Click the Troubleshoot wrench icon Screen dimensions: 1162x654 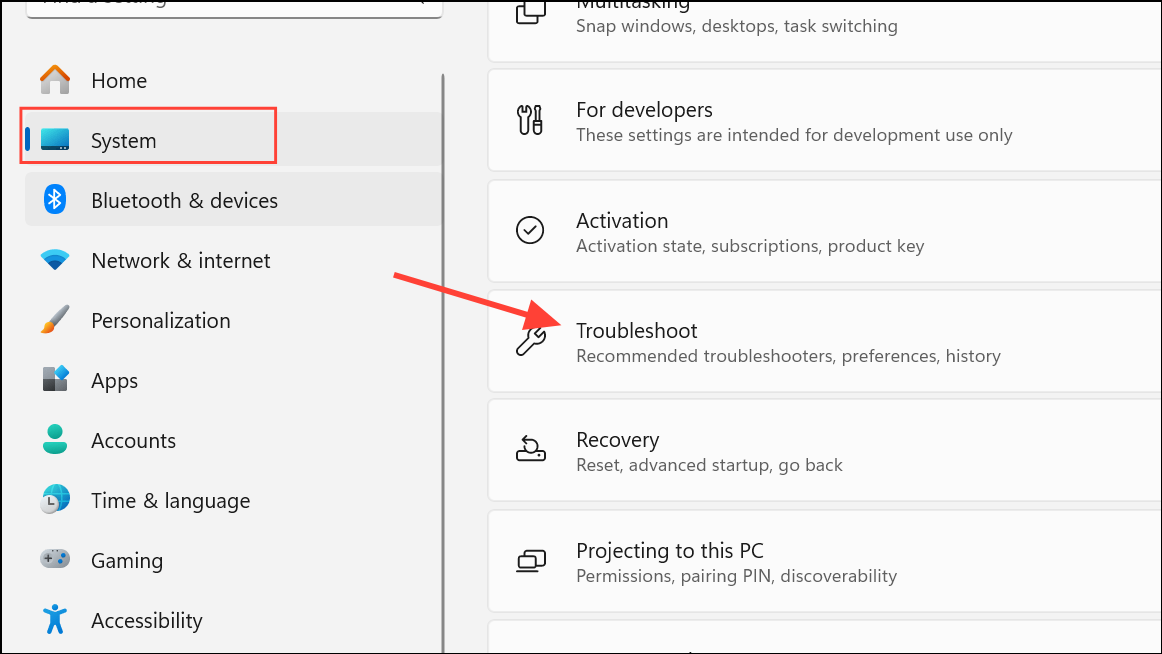click(x=530, y=341)
